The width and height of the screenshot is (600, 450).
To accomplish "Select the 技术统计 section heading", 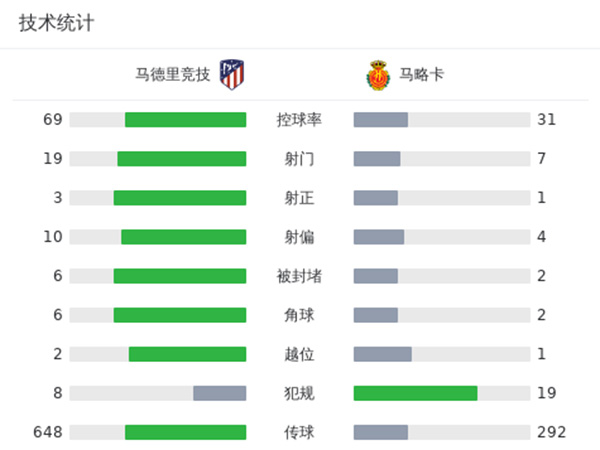I will 56,23.
